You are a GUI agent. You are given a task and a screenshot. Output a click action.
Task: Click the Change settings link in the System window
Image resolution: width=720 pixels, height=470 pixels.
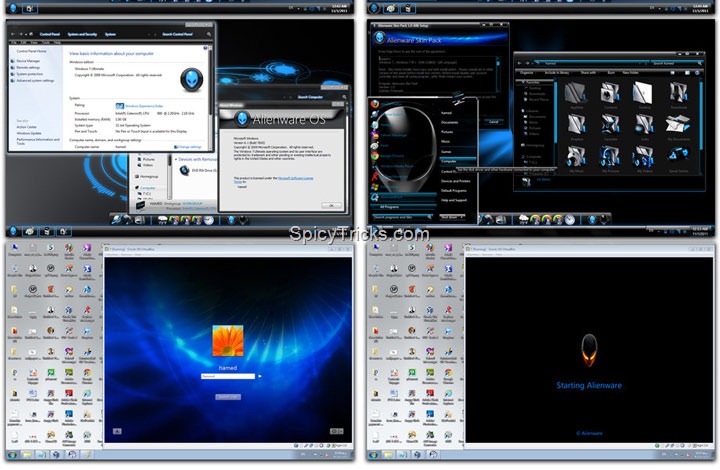point(190,147)
